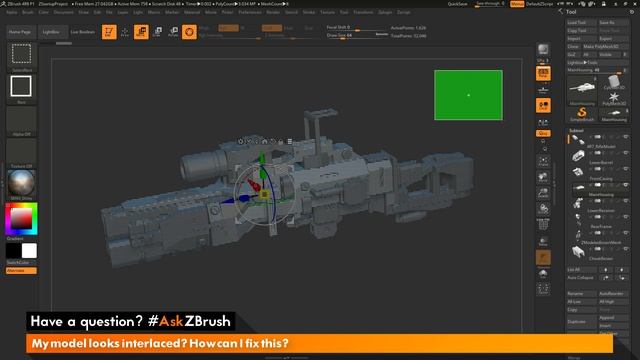Toggle visibility of RearFrame subtool
The image size is (640, 360).
[x=626, y=216]
